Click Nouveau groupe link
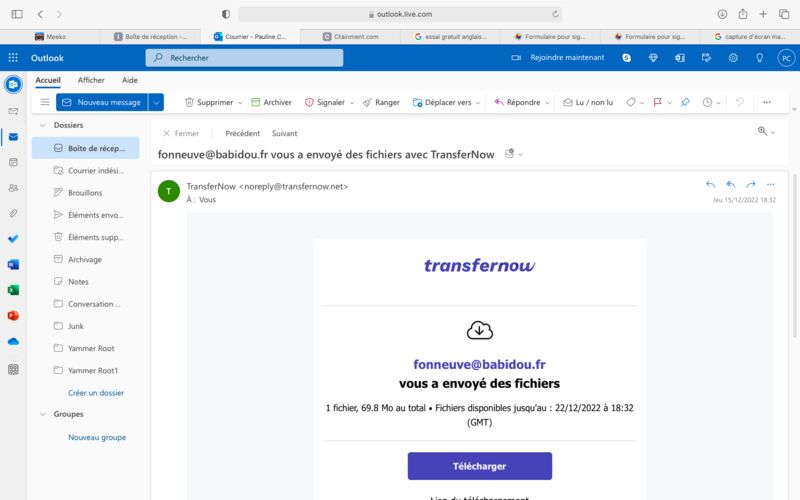 pyautogui.click(x=97, y=437)
